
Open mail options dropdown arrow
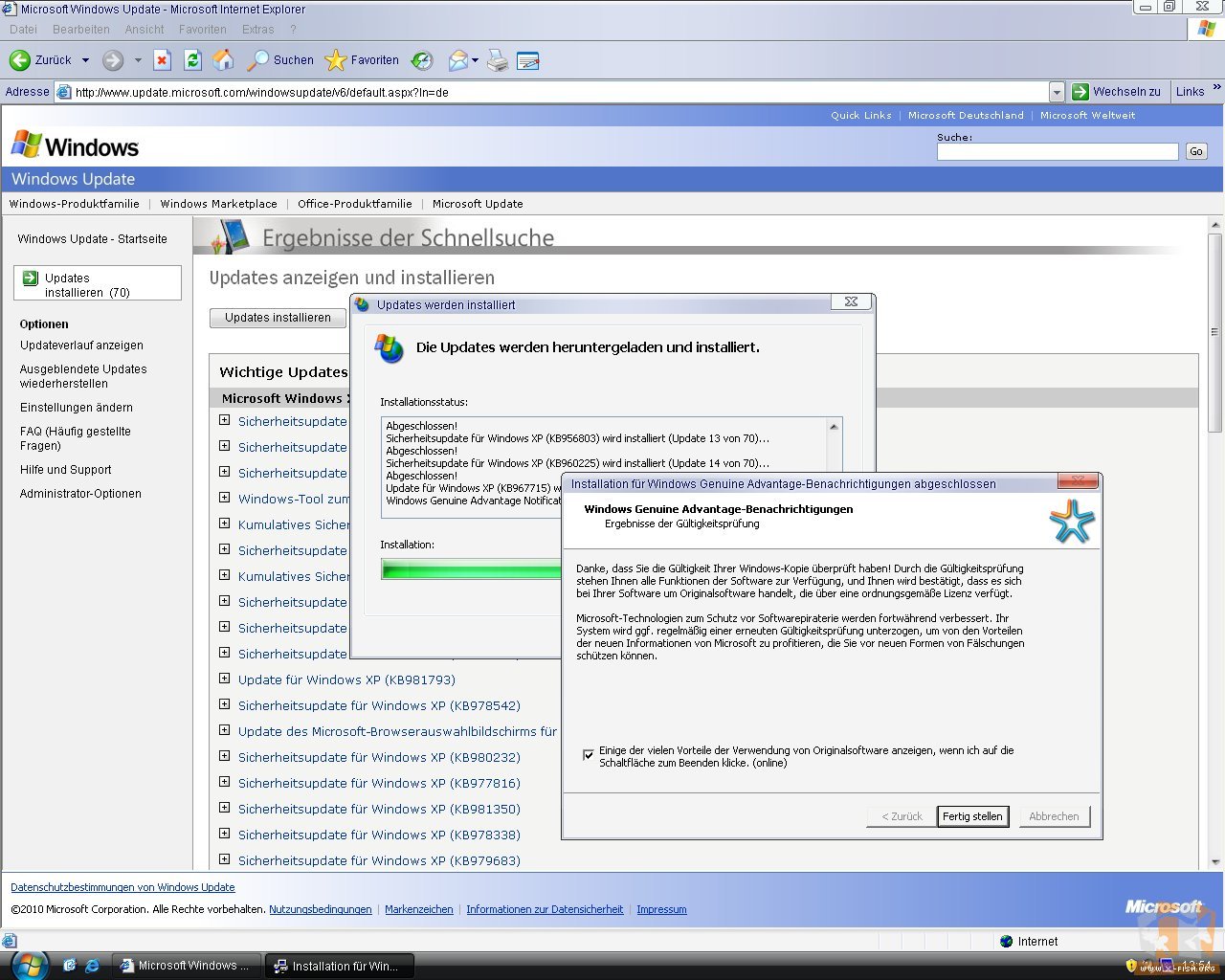click(x=476, y=60)
